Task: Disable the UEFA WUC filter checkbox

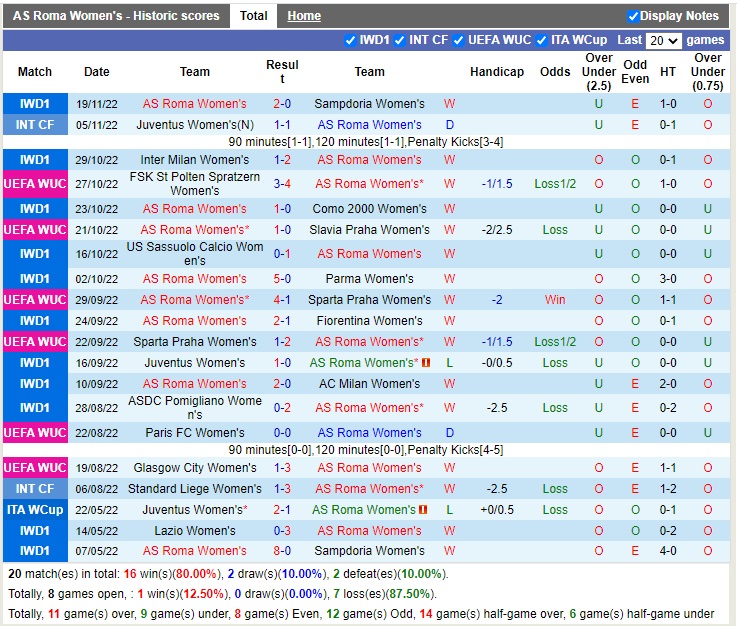Action: coord(459,40)
